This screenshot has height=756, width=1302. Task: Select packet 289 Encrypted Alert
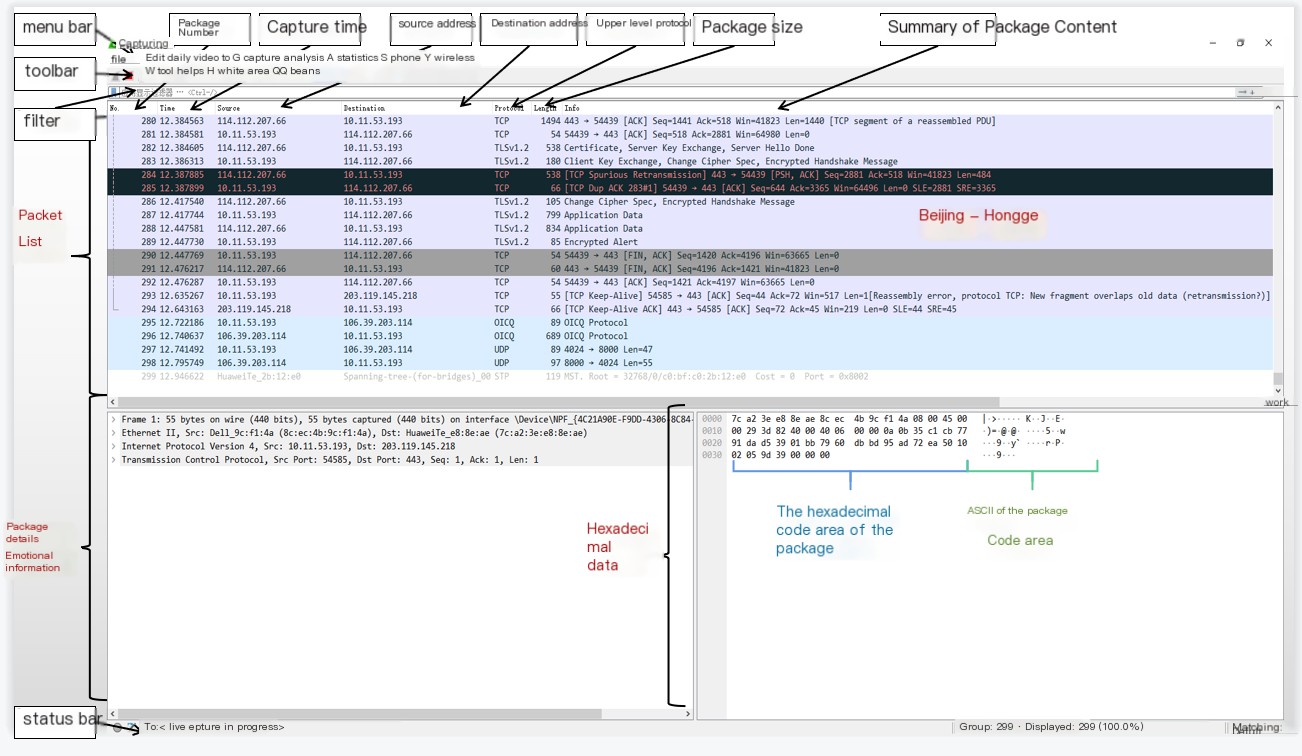[x=690, y=242]
